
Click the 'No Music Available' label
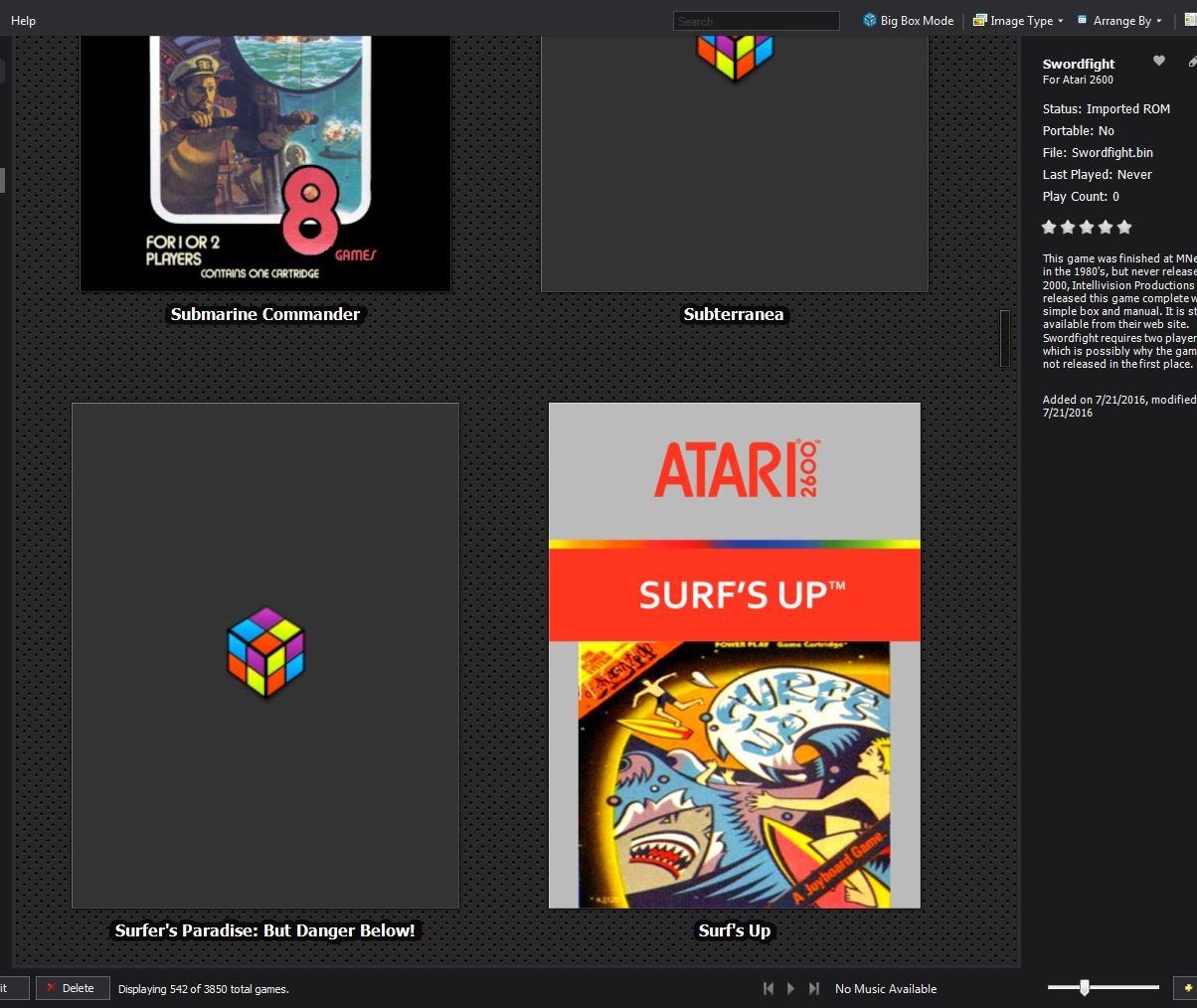coord(886,989)
